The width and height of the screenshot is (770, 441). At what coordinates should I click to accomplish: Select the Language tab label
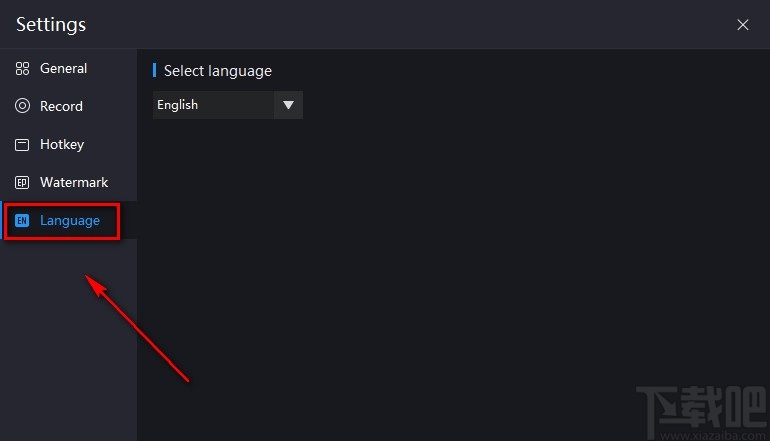pyautogui.click(x=70, y=220)
